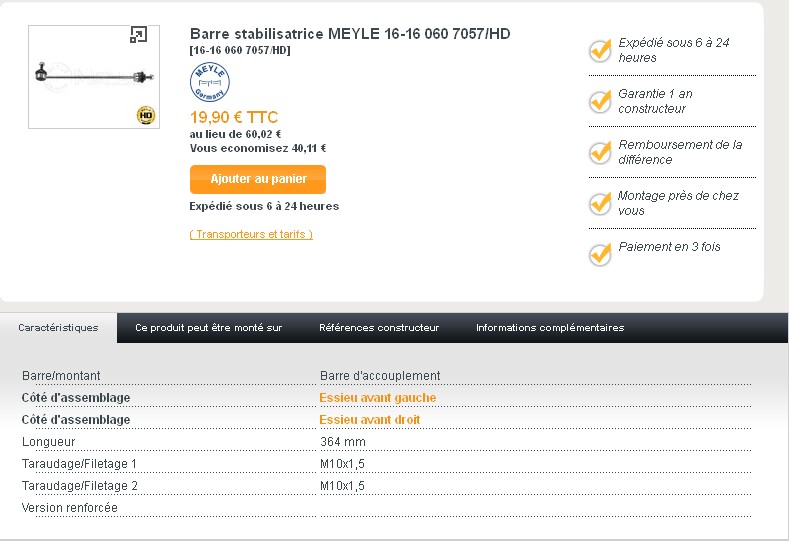Switch to Ce produit peut être monté sur tab
The image size is (789, 541).
click(209, 328)
